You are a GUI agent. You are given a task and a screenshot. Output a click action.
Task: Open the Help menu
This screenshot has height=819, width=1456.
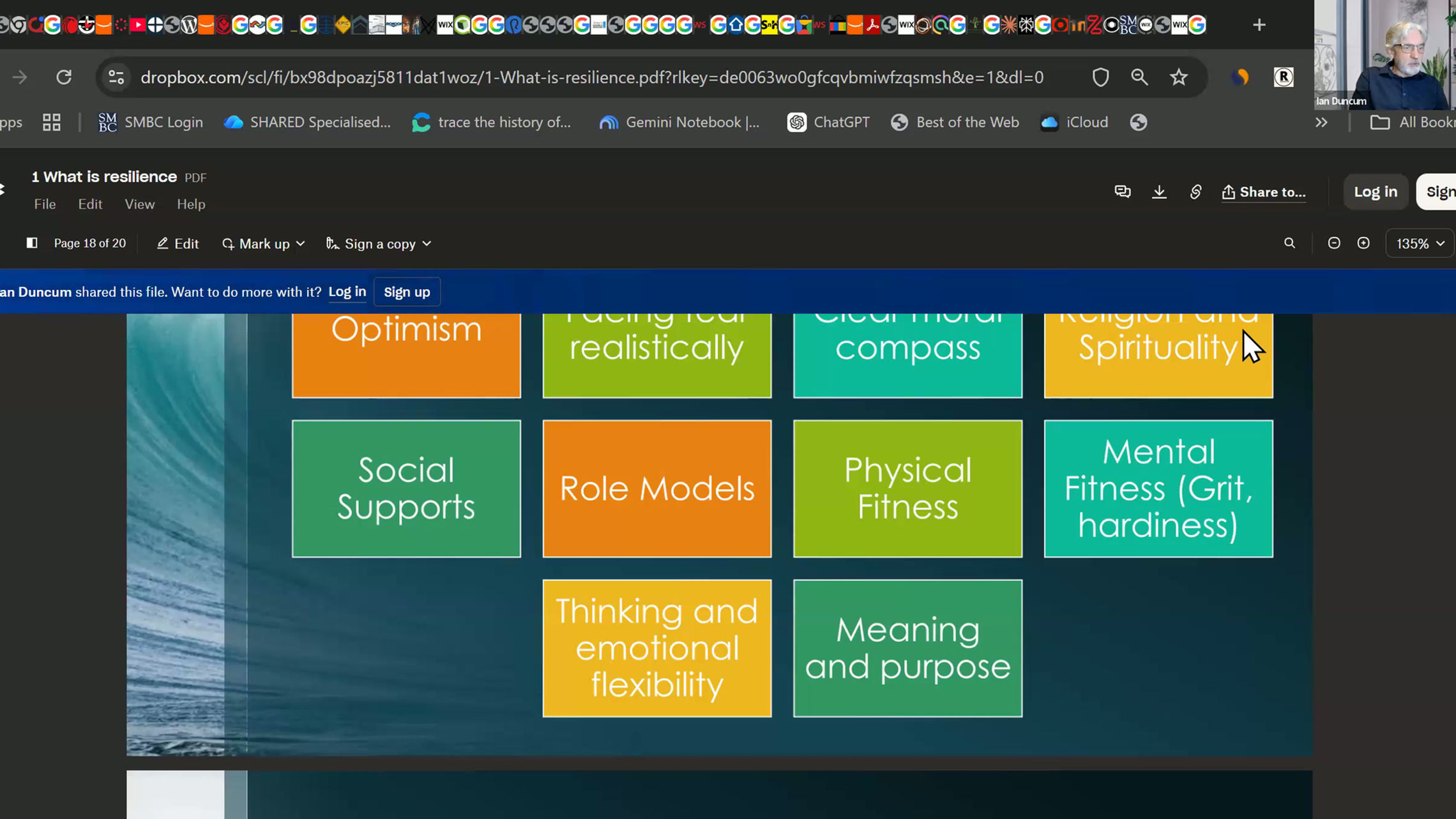coord(191,204)
